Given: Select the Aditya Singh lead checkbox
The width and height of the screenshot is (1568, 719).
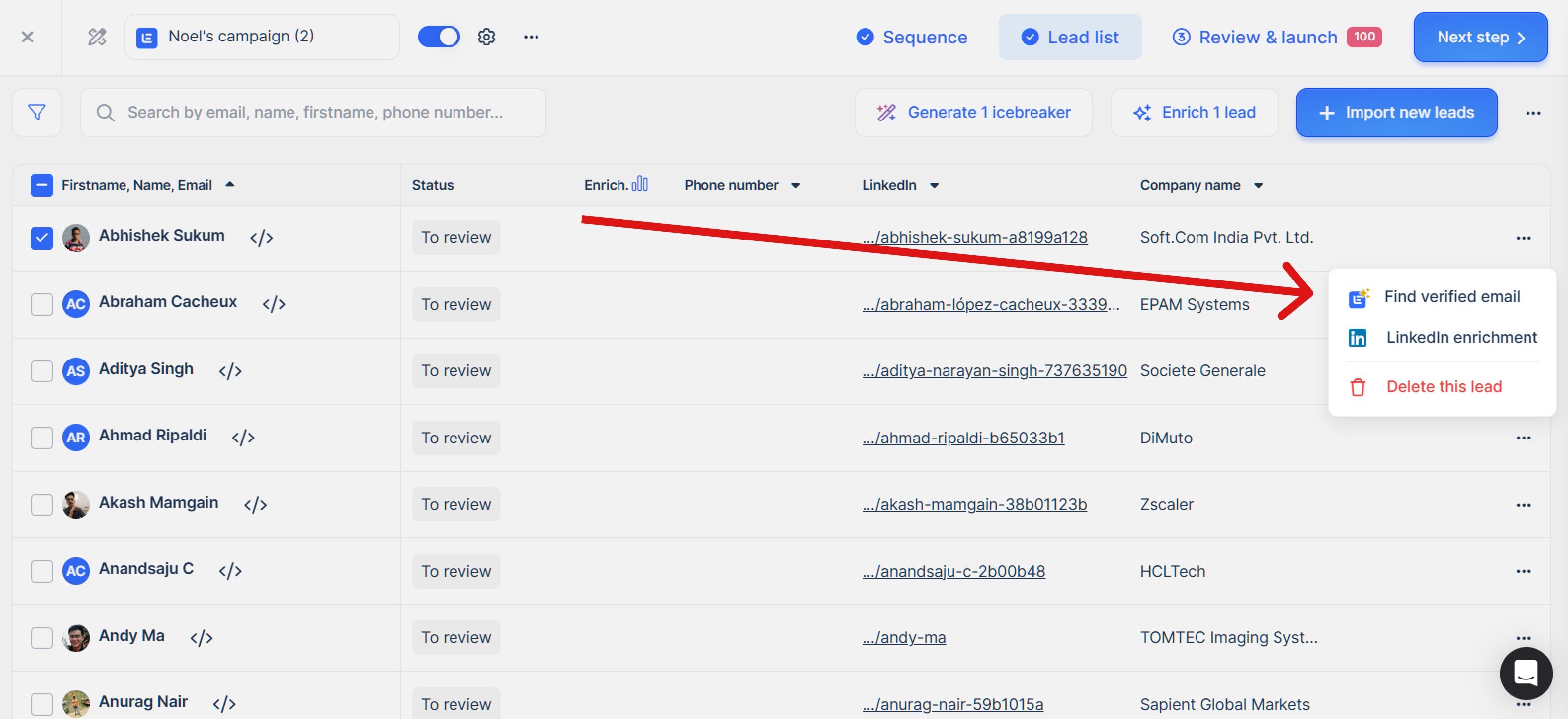Looking at the screenshot, I should pyautogui.click(x=41, y=371).
